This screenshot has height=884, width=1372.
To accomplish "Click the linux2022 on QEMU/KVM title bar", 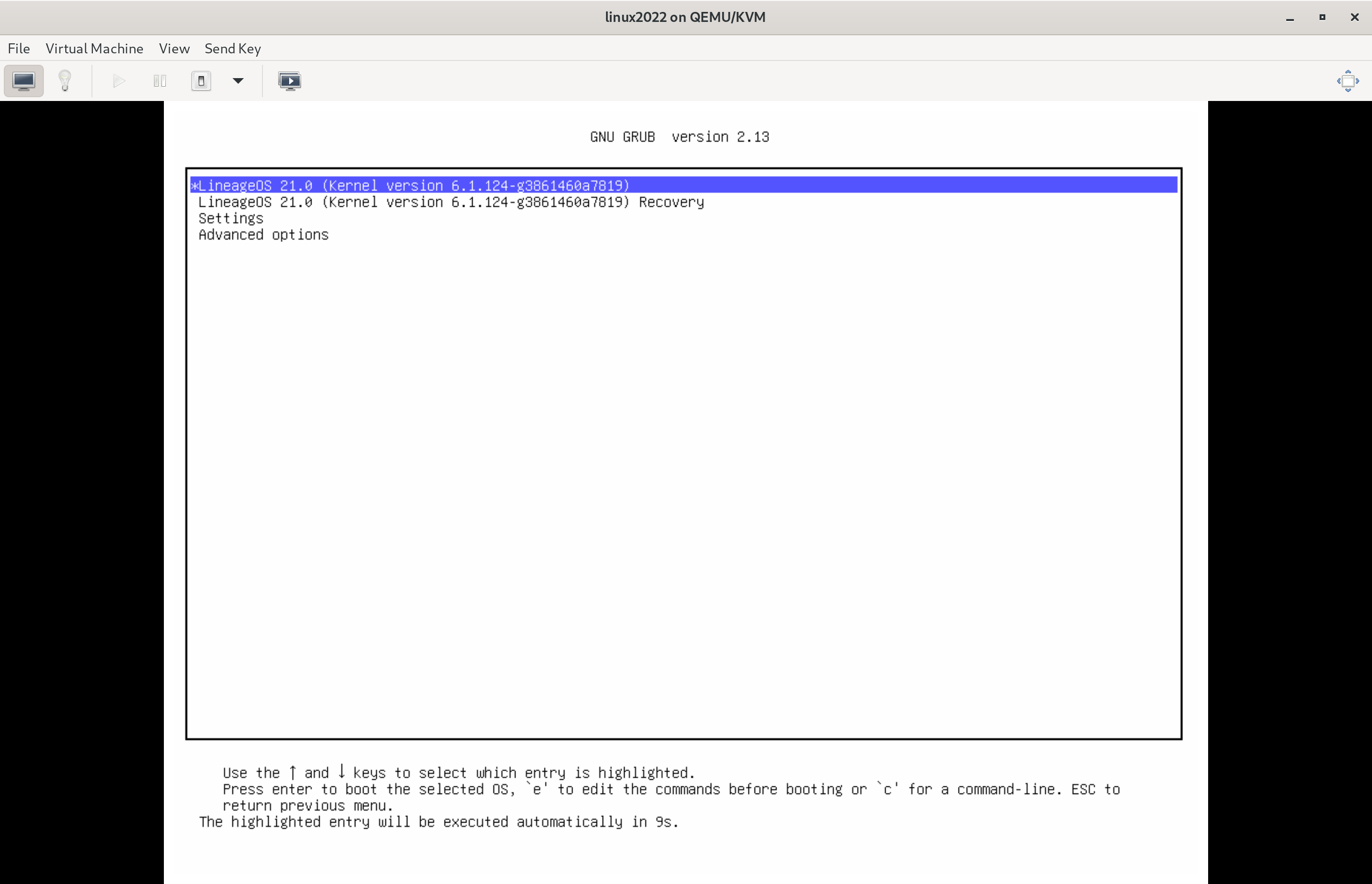I will click(x=685, y=17).
